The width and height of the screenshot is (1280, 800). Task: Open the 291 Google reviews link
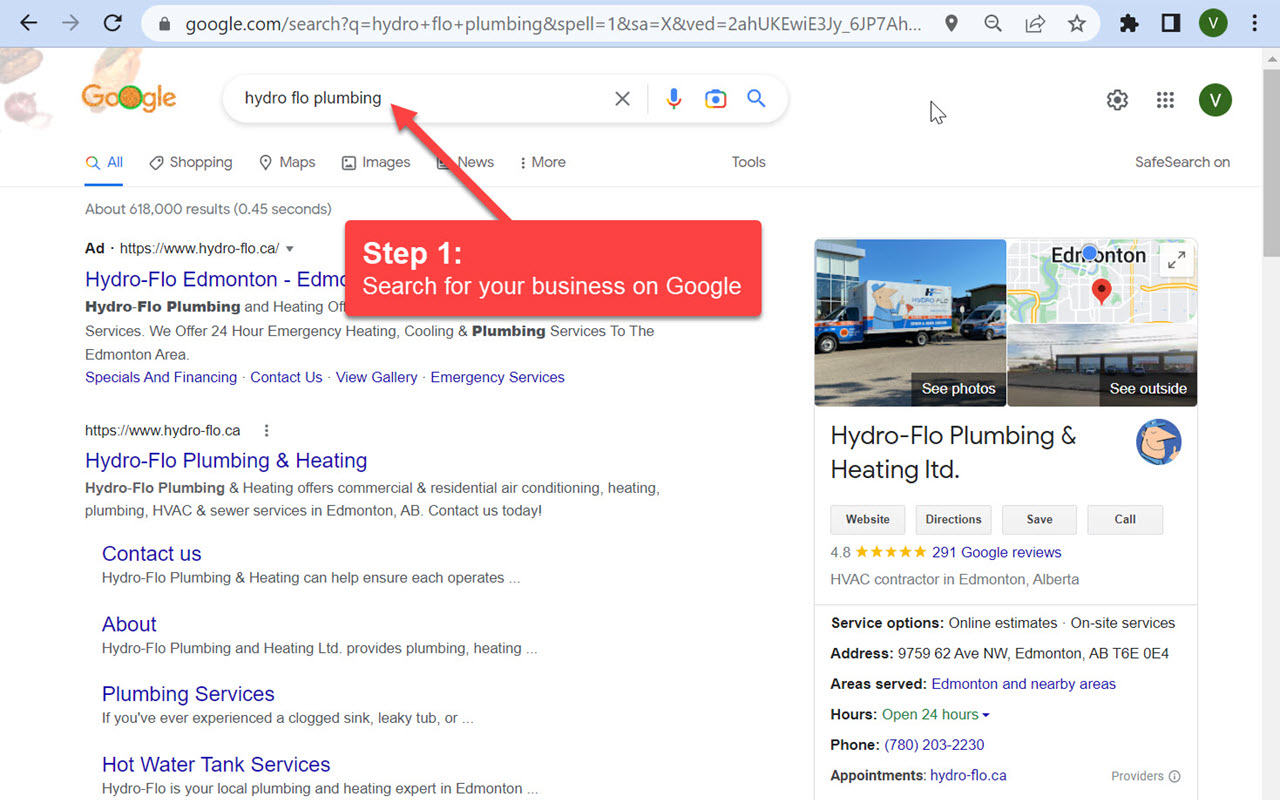click(x=997, y=552)
